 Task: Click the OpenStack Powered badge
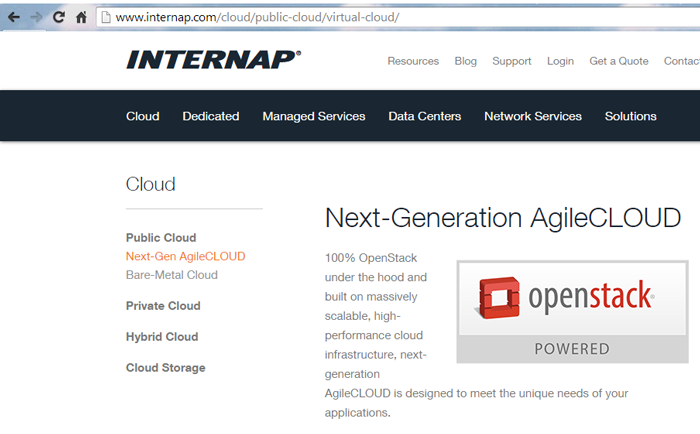click(x=572, y=312)
